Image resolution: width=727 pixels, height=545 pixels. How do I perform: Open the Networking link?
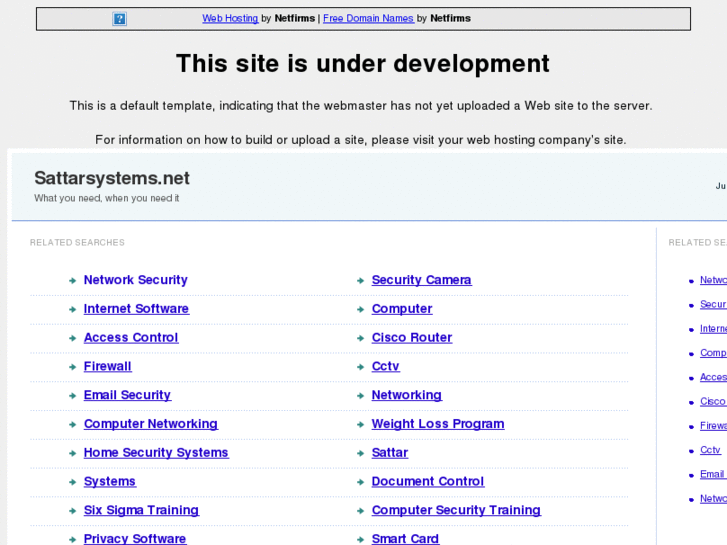(407, 395)
